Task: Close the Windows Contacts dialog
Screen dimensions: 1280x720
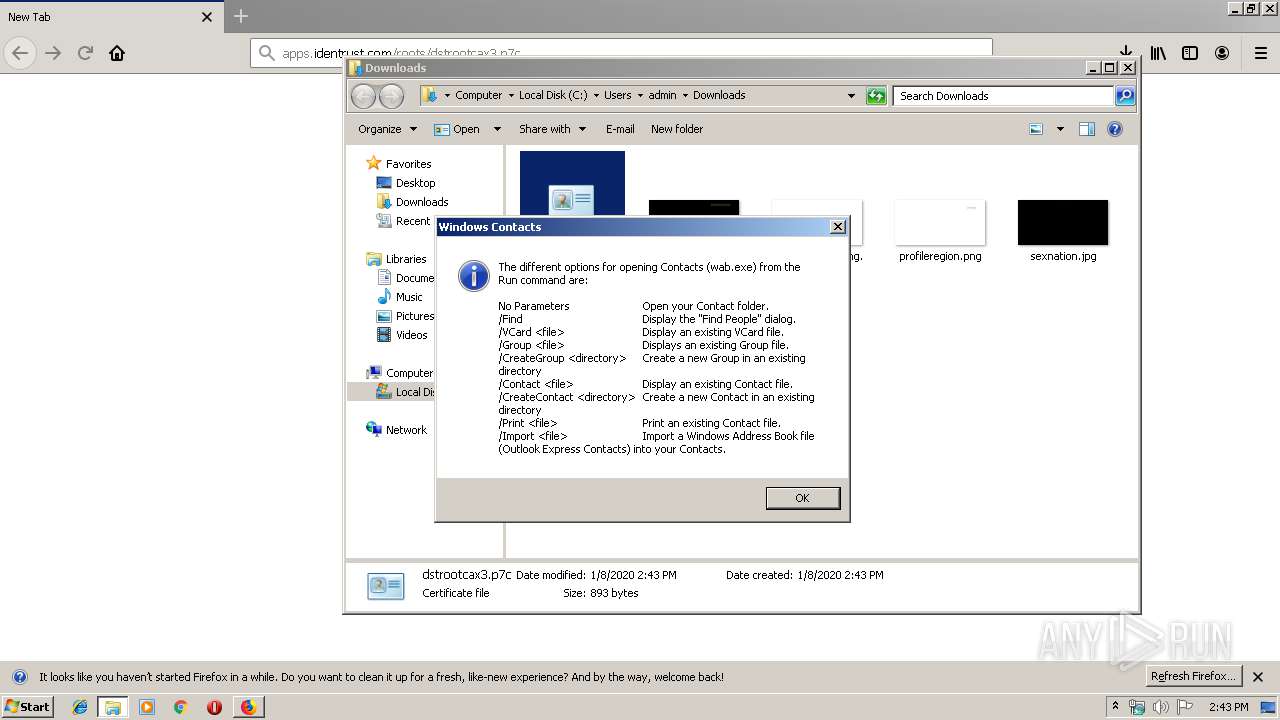Action: (x=838, y=227)
